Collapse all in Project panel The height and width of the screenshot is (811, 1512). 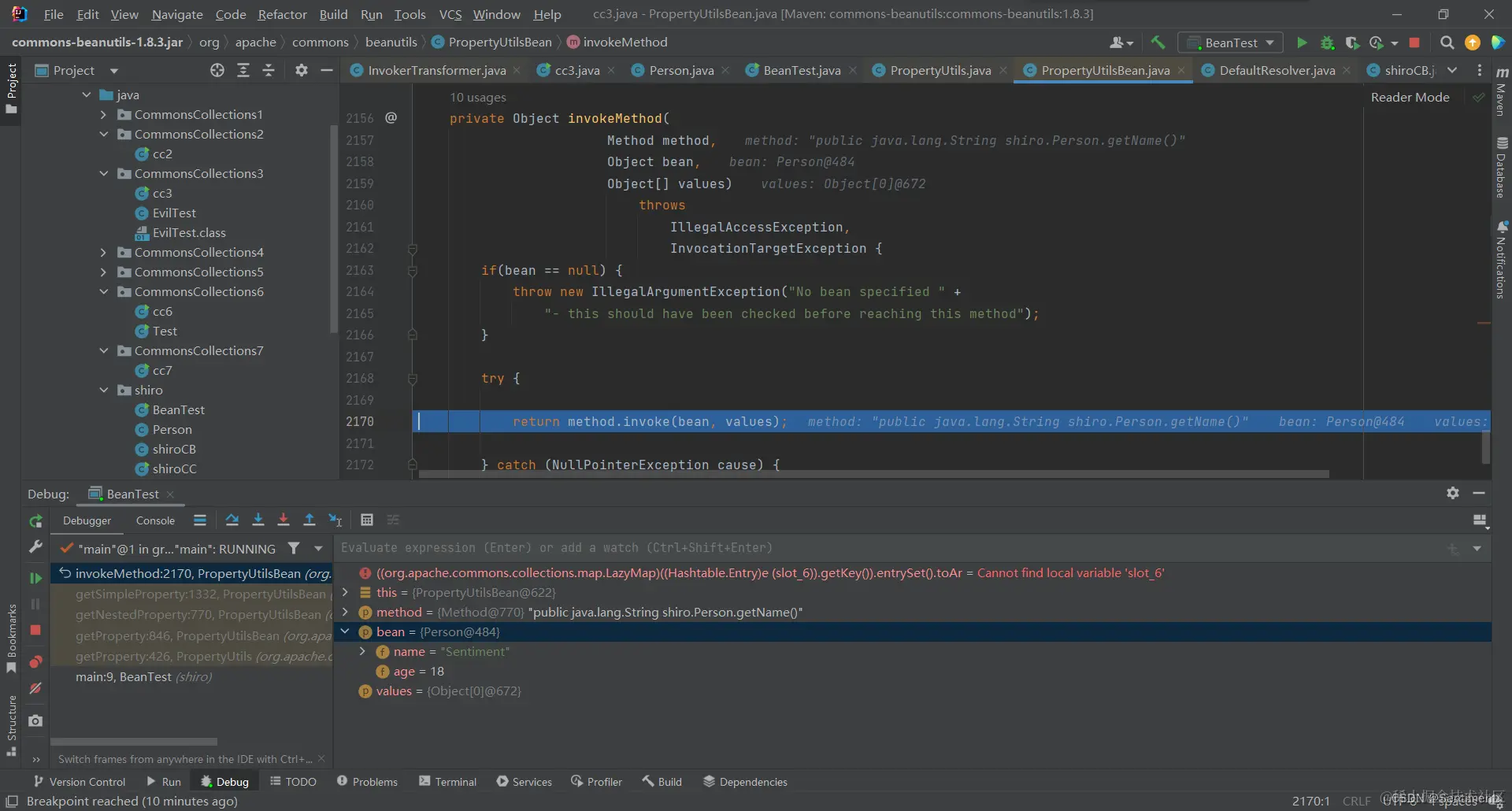point(269,70)
